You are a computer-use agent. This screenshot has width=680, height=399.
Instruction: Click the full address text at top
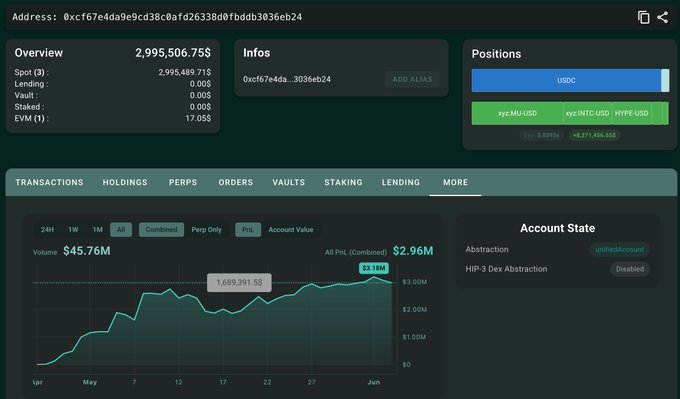[x=183, y=17]
